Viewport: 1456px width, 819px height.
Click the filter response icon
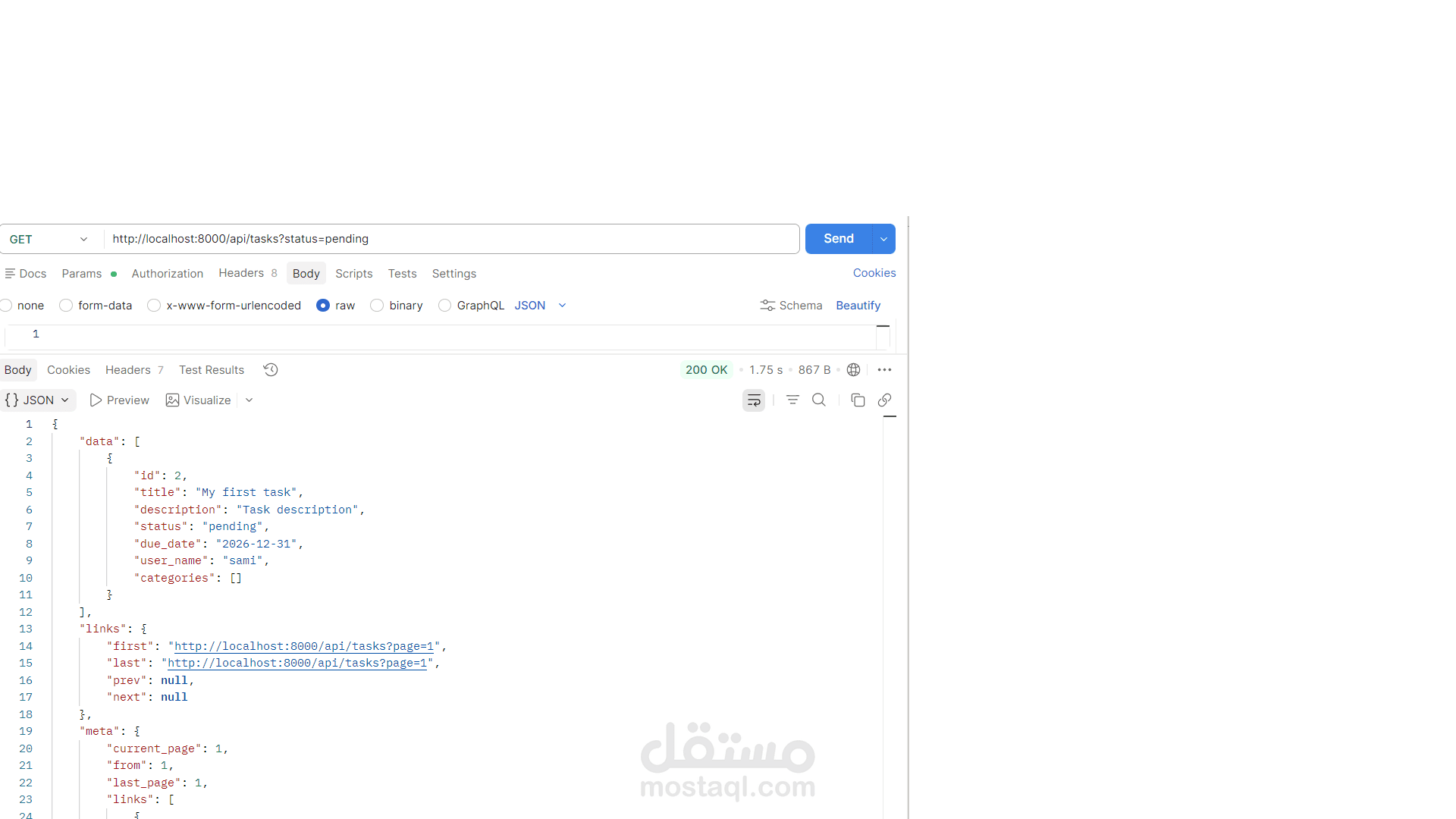click(x=792, y=400)
